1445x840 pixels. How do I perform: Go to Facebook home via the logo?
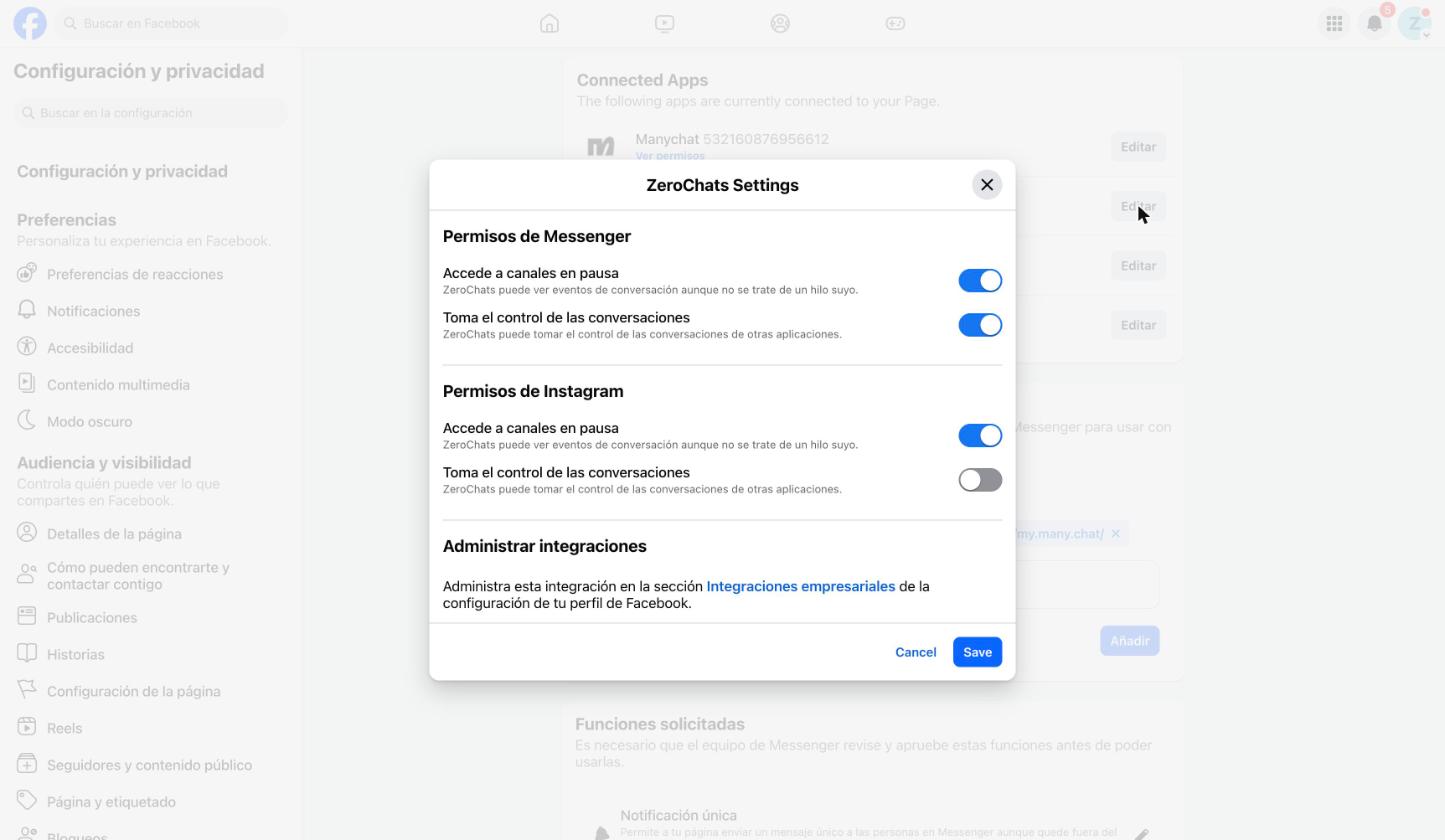pos(30,23)
